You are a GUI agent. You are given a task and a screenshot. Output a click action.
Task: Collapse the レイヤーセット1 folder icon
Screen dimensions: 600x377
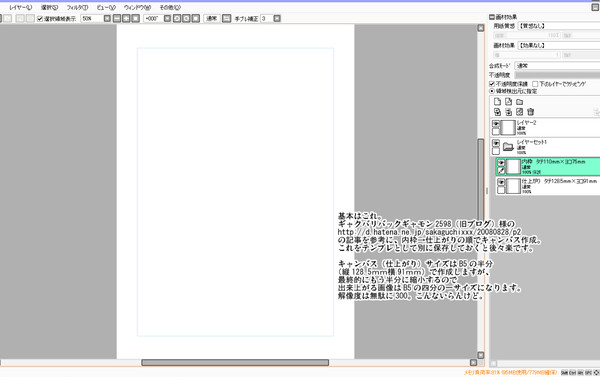coord(508,147)
